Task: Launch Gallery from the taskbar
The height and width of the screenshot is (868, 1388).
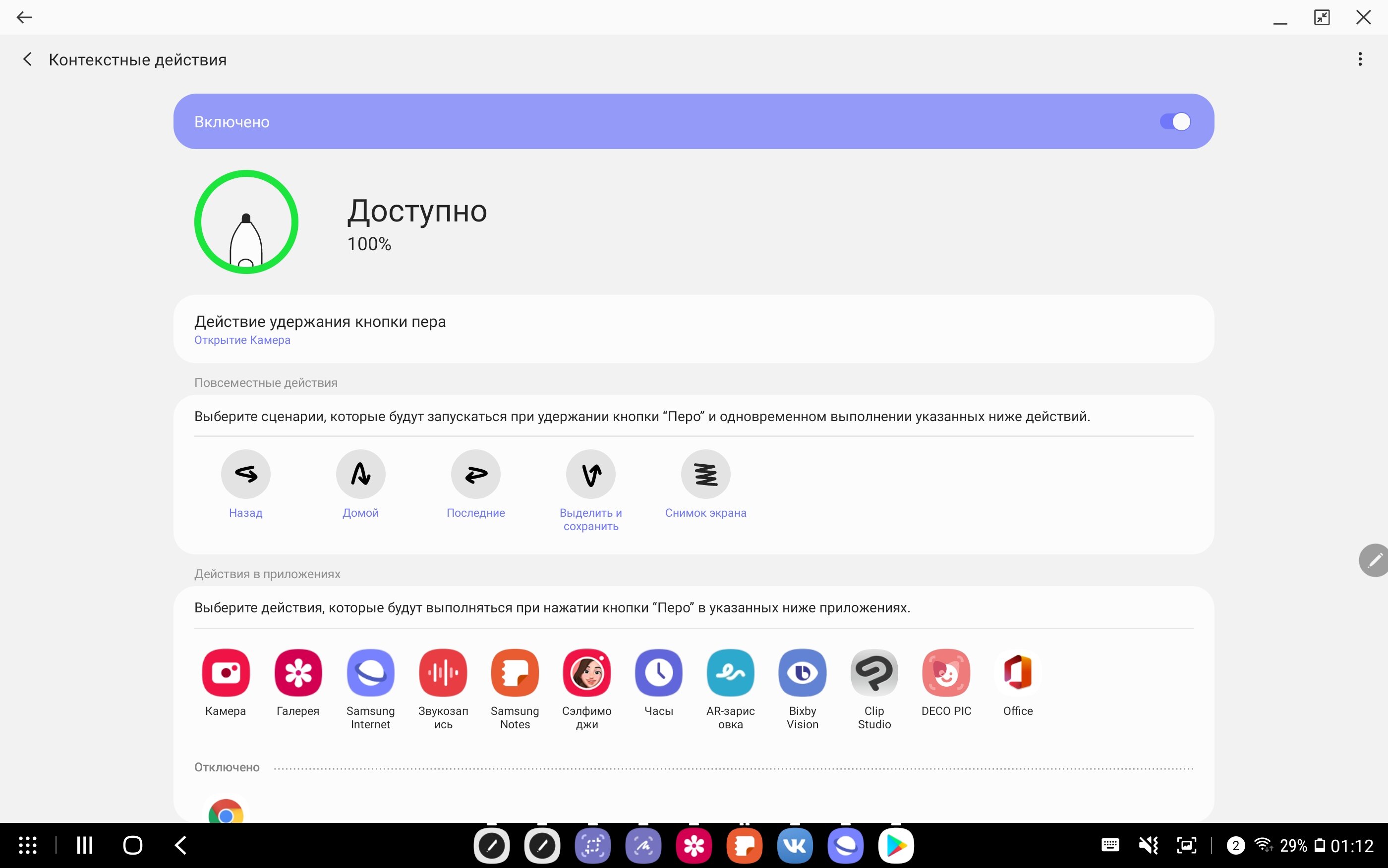Action: 694,845
